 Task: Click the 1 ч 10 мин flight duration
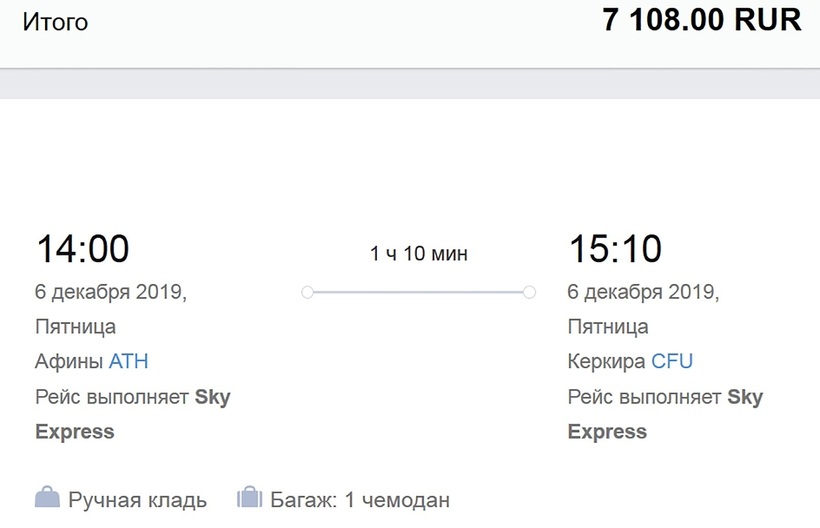(419, 254)
